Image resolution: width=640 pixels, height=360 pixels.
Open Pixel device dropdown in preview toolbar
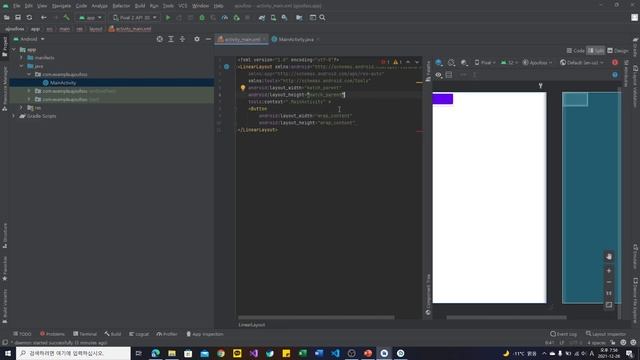pyautogui.click(x=484, y=62)
